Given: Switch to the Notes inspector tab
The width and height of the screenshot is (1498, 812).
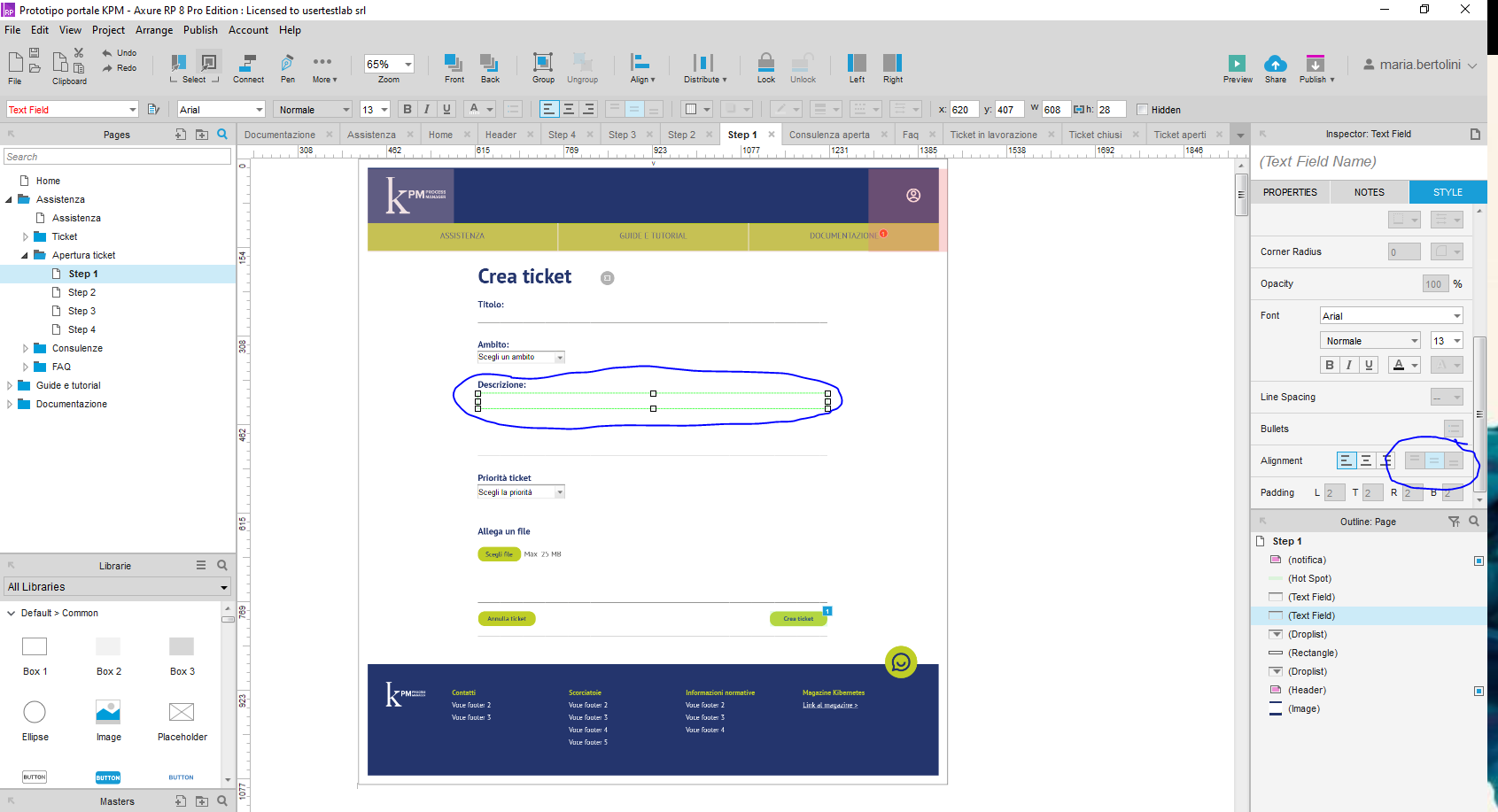Looking at the screenshot, I should point(1369,191).
